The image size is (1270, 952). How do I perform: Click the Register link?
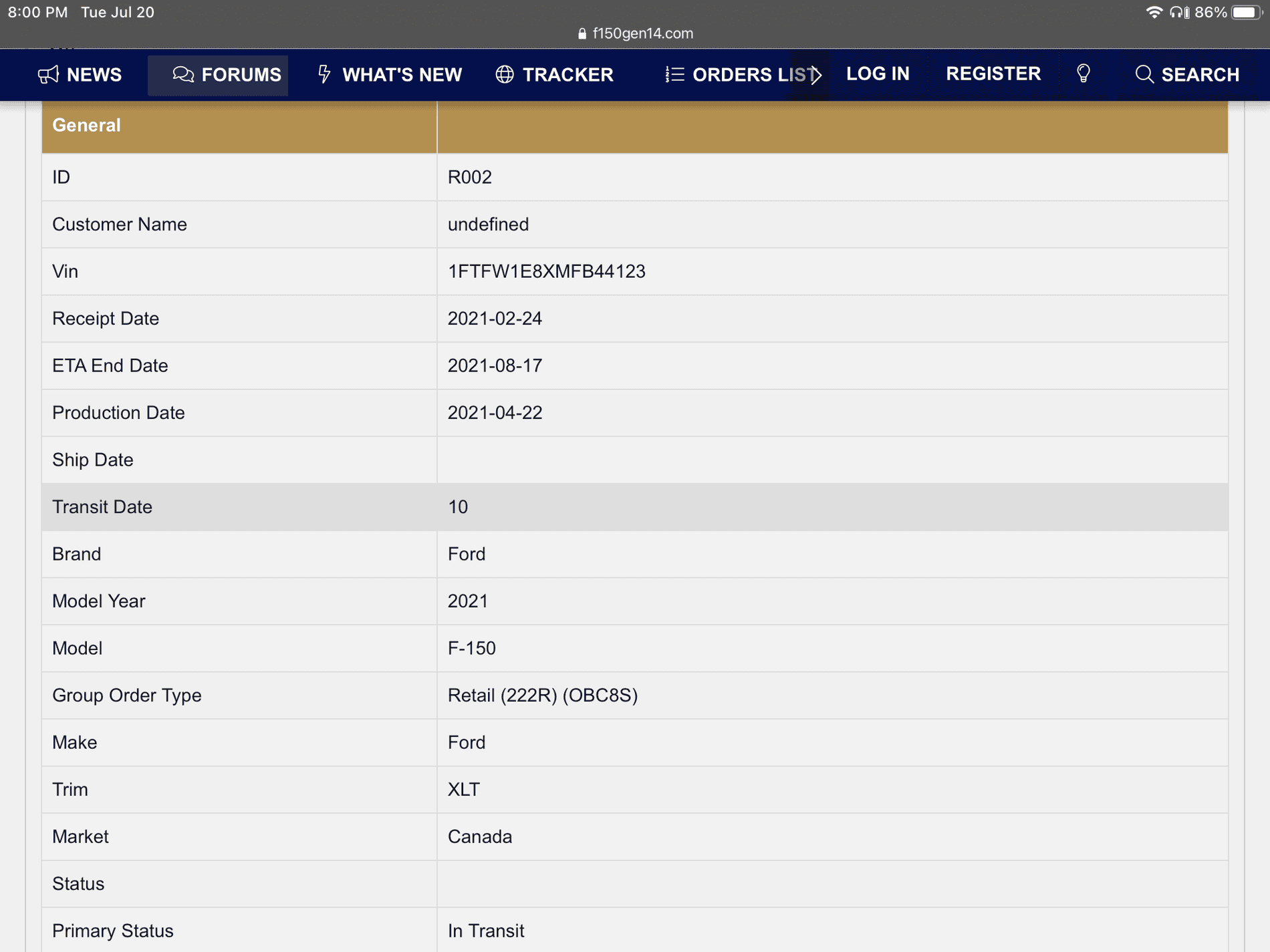point(993,73)
